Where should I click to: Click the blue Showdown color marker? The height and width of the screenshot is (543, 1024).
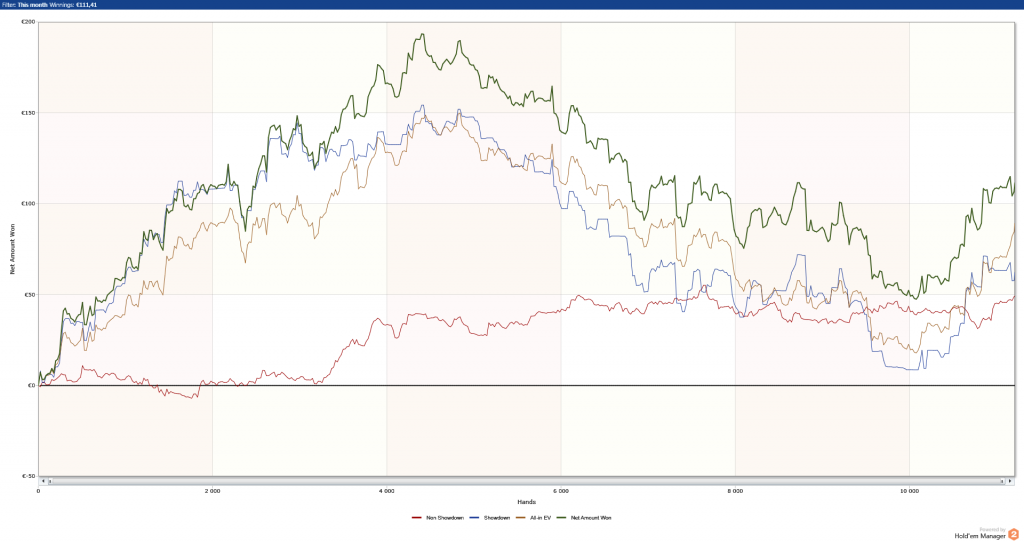click(475, 518)
